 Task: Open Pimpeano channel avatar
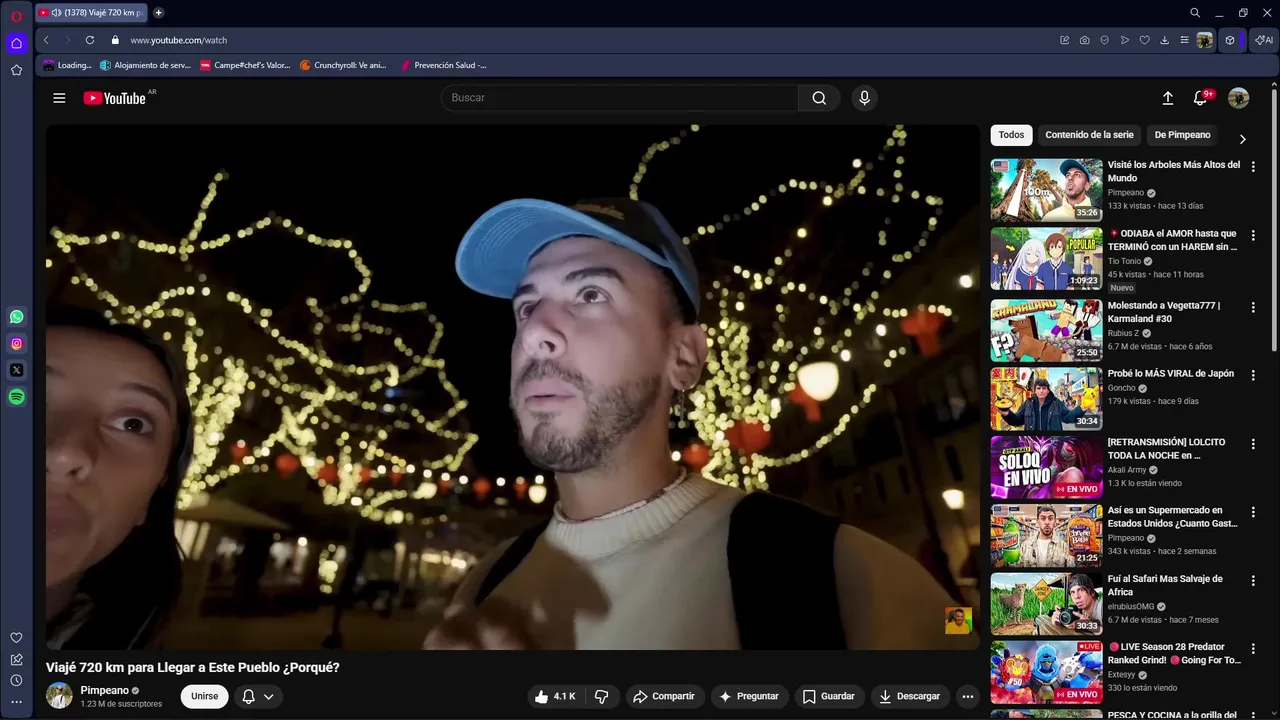point(59,696)
